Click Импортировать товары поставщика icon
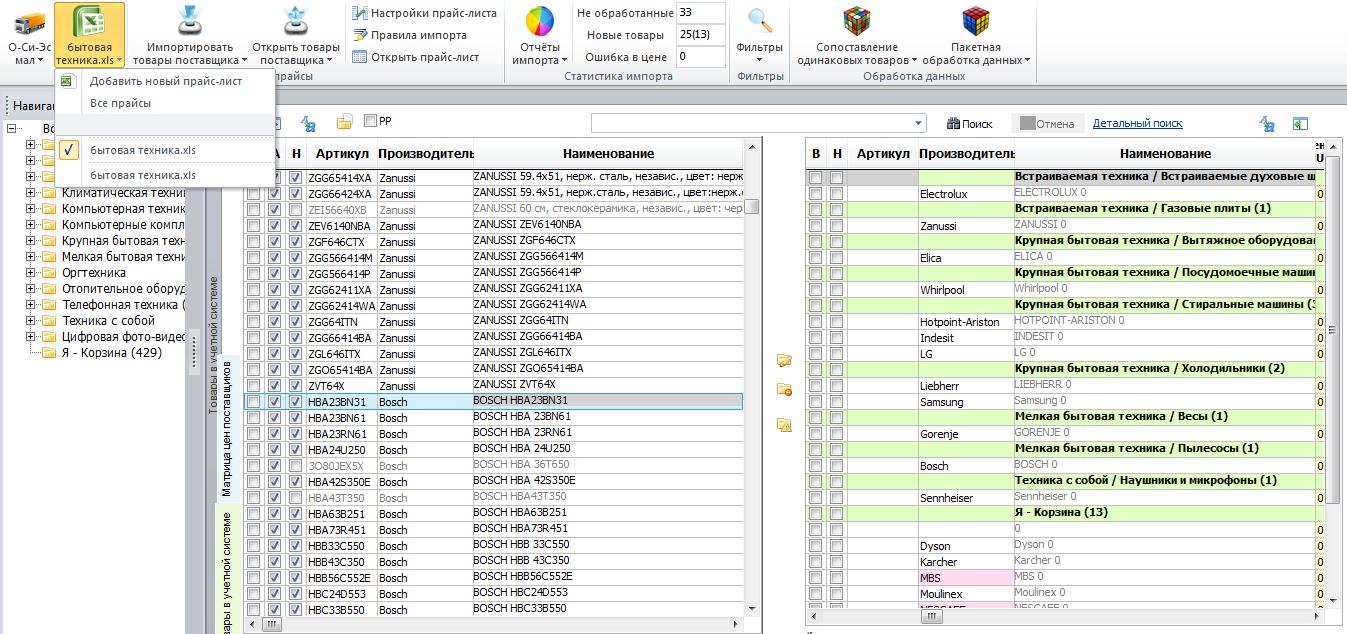This screenshot has height=634, width=1347. pyautogui.click(x=190, y=22)
